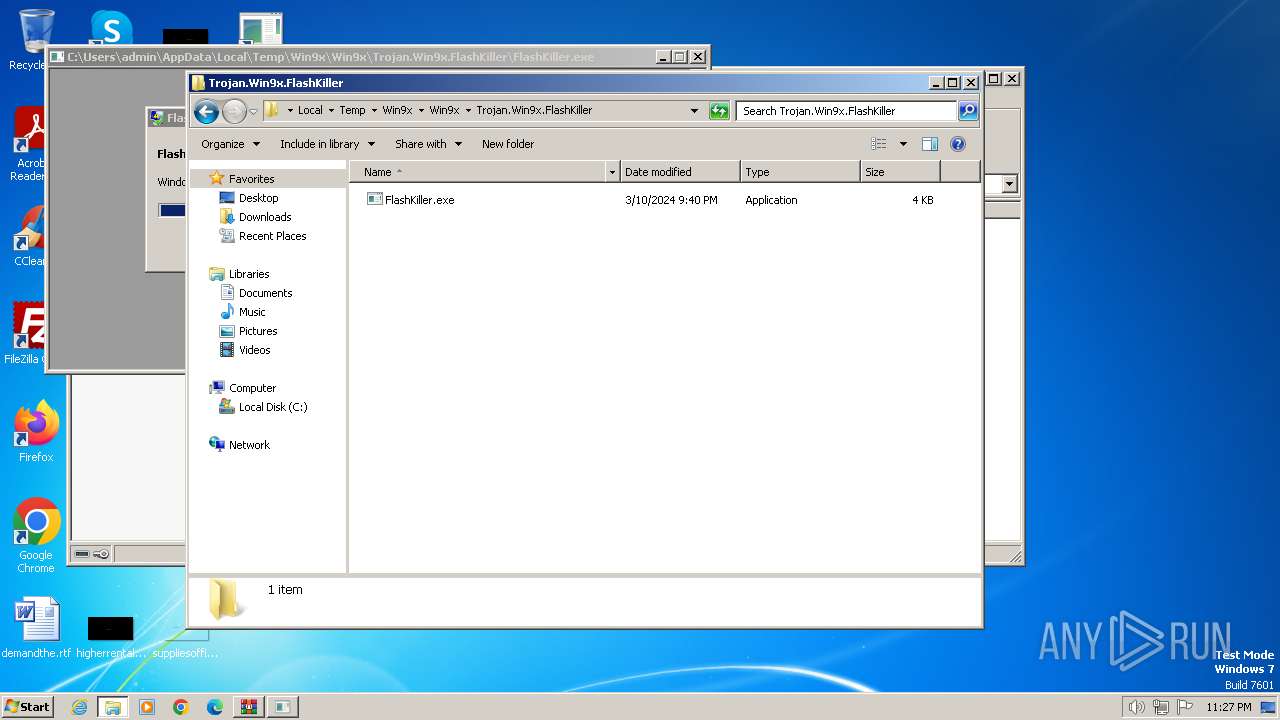Open the Share with menu
1280x720 pixels.
(x=428, y=144)
